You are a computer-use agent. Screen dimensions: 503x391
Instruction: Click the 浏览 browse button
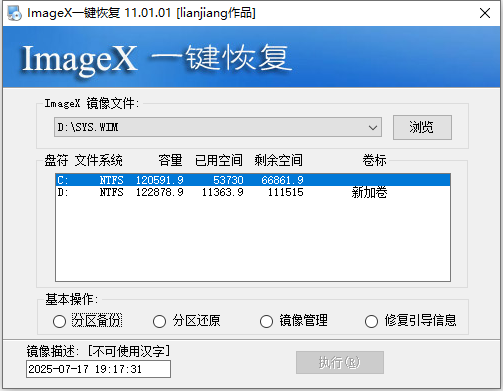pos(422,127)
